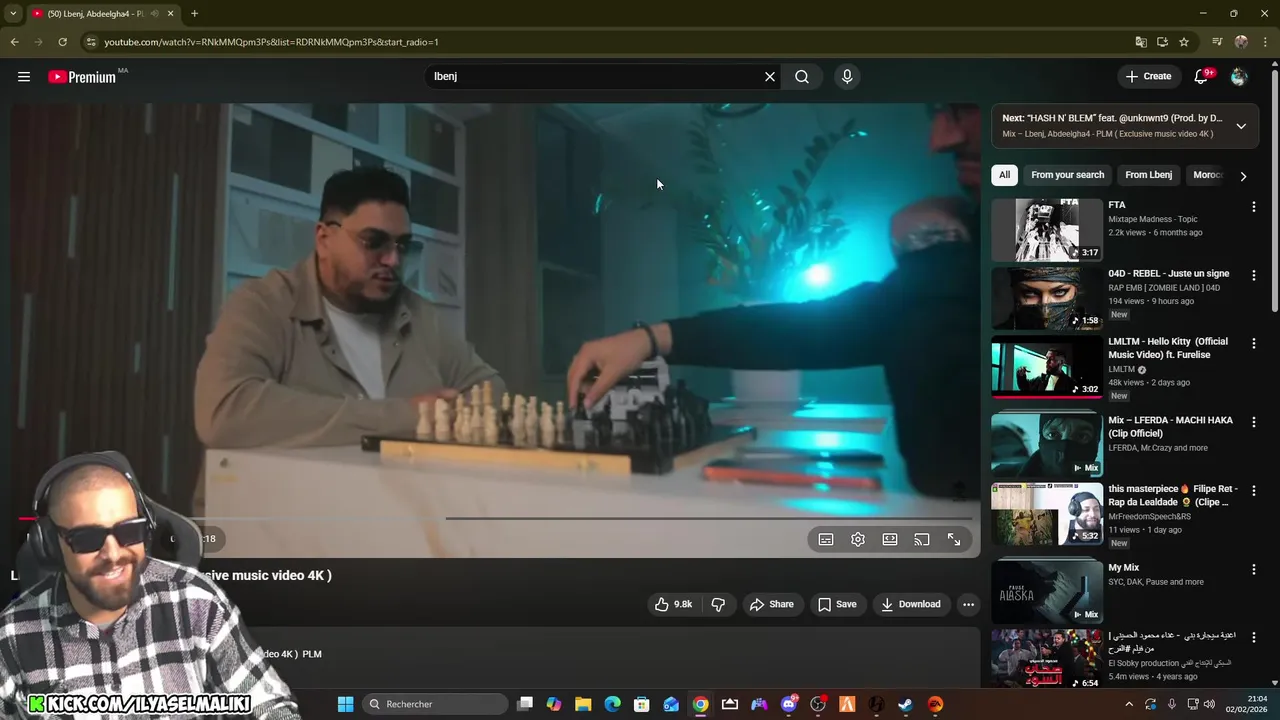Open Windows taskbar Rechercher search box
Viewport: 1280px width, 720px height.
coord(434,704)
